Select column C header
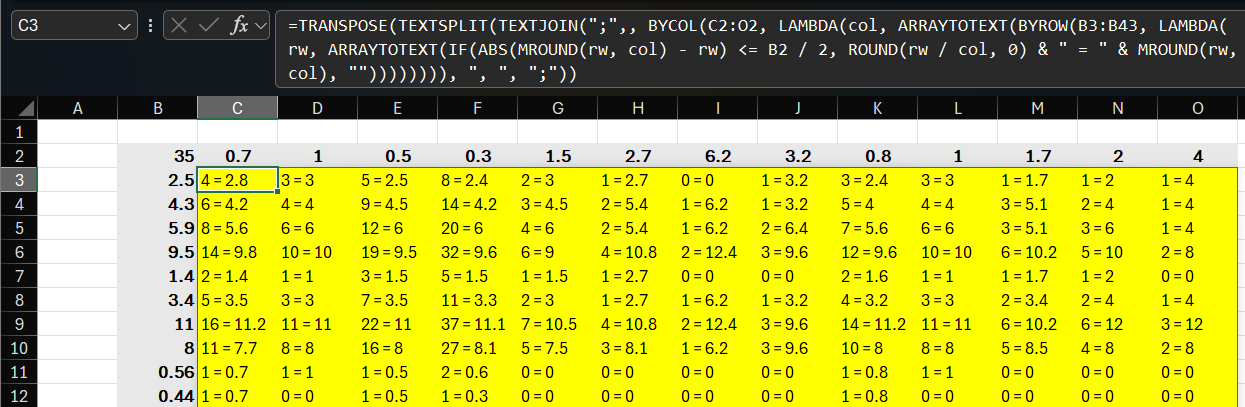Screen dimensions: 1245x407 [x=237, y=107]
